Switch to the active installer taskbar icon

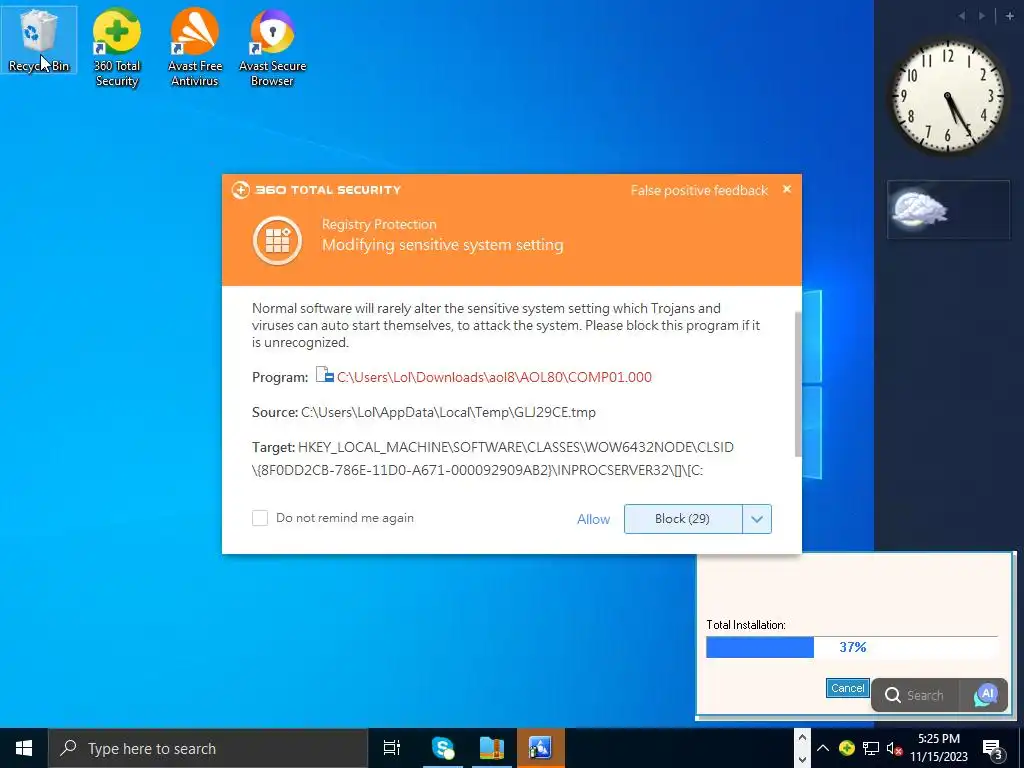click(541, 748)
